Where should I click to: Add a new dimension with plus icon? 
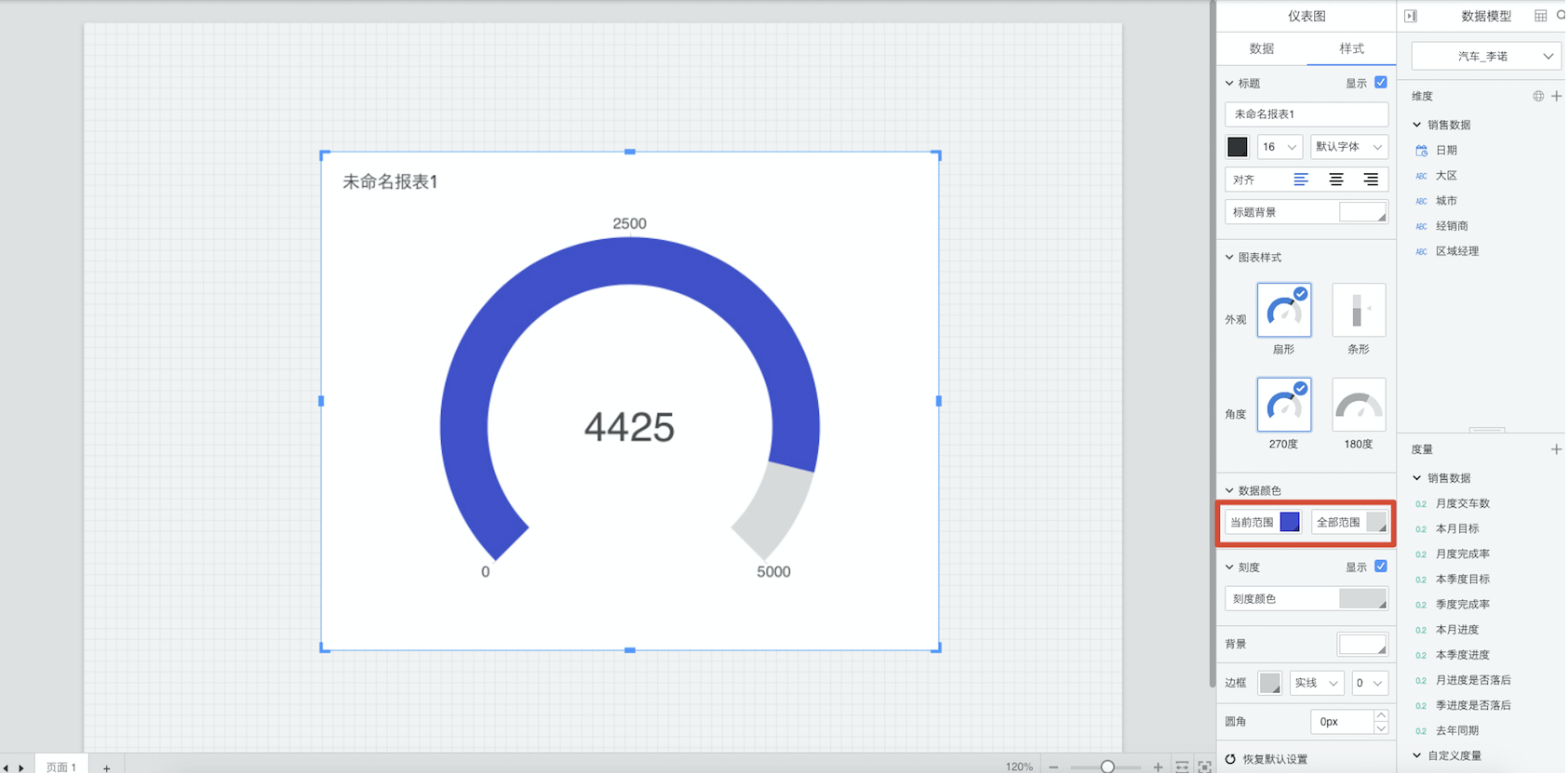pyautogui.click(x=1556, y=96)
